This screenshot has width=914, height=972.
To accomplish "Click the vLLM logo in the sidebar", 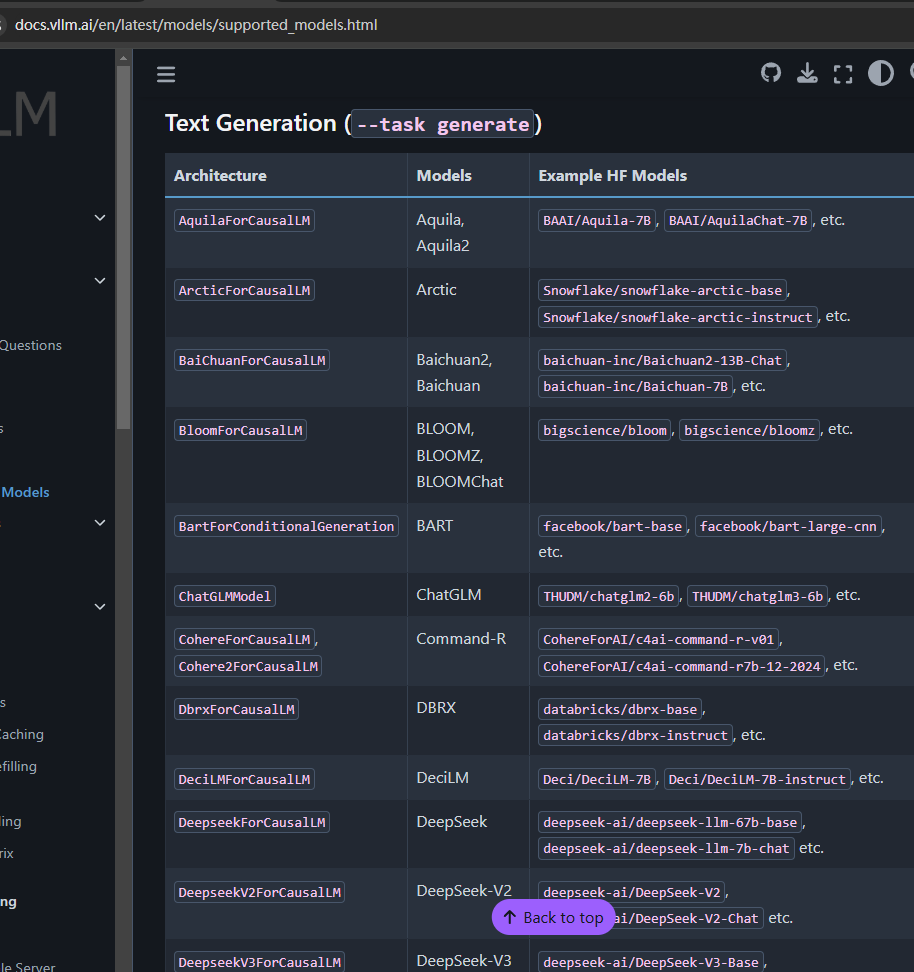I will 28,115.
